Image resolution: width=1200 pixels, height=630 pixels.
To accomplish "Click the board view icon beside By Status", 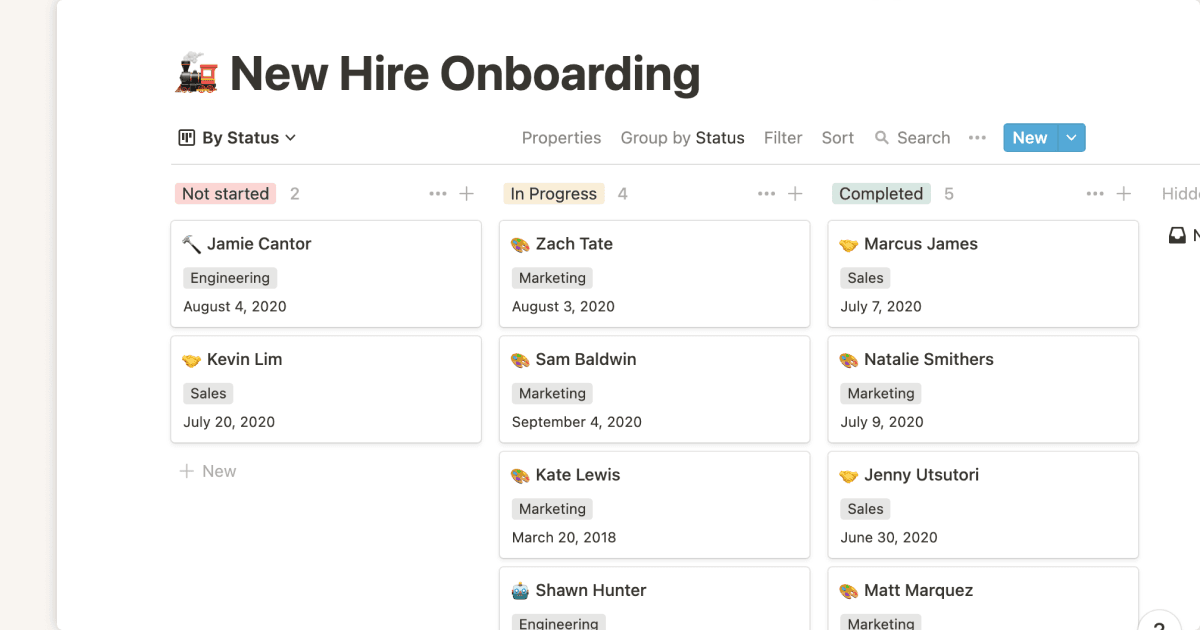I will [186, 137].
